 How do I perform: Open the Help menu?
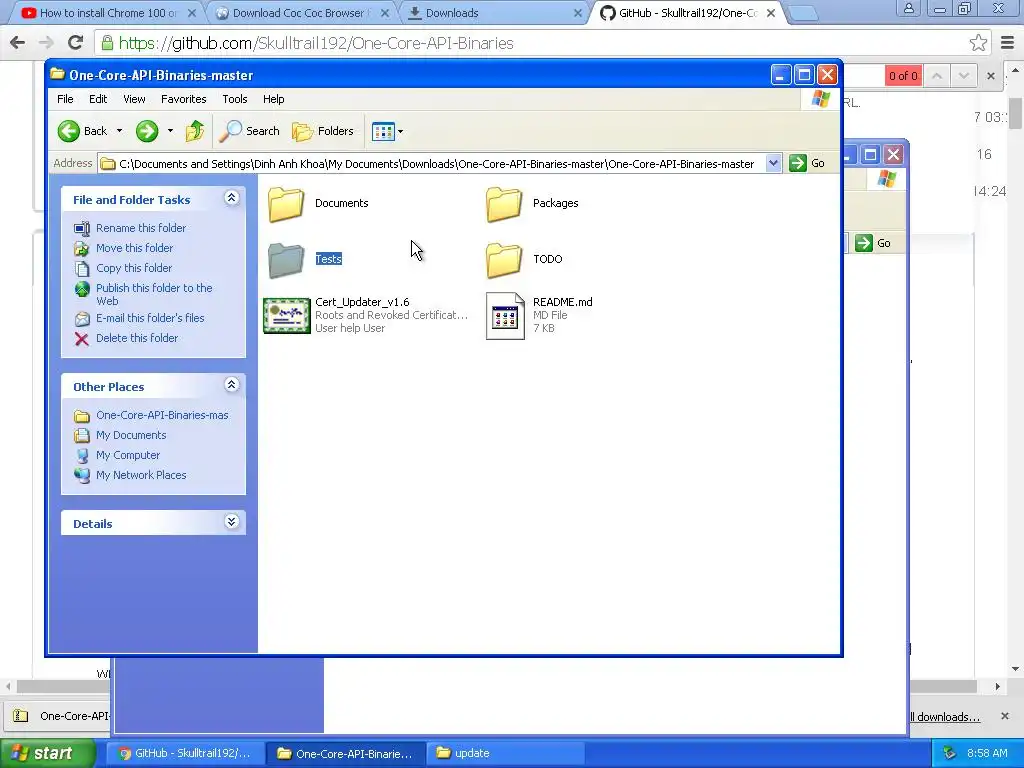coord(274,99)
